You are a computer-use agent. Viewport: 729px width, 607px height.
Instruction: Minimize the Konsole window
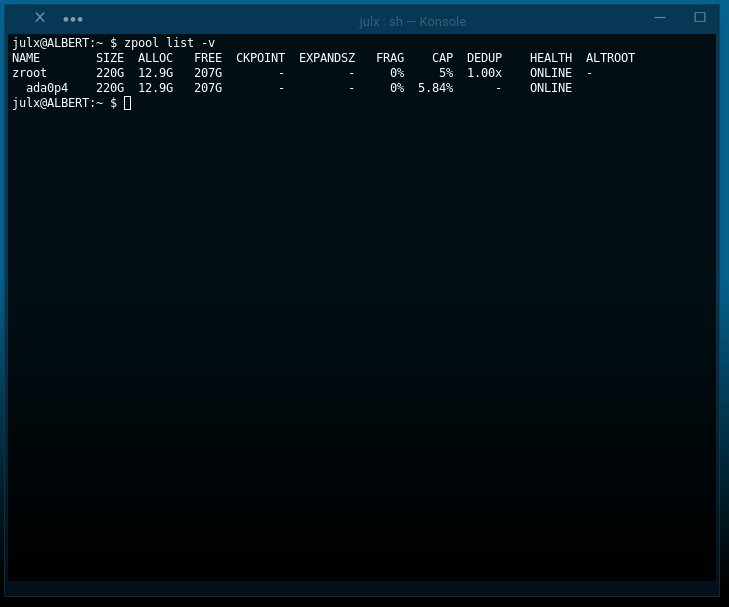pyautogui.click(x=660, y=18)
